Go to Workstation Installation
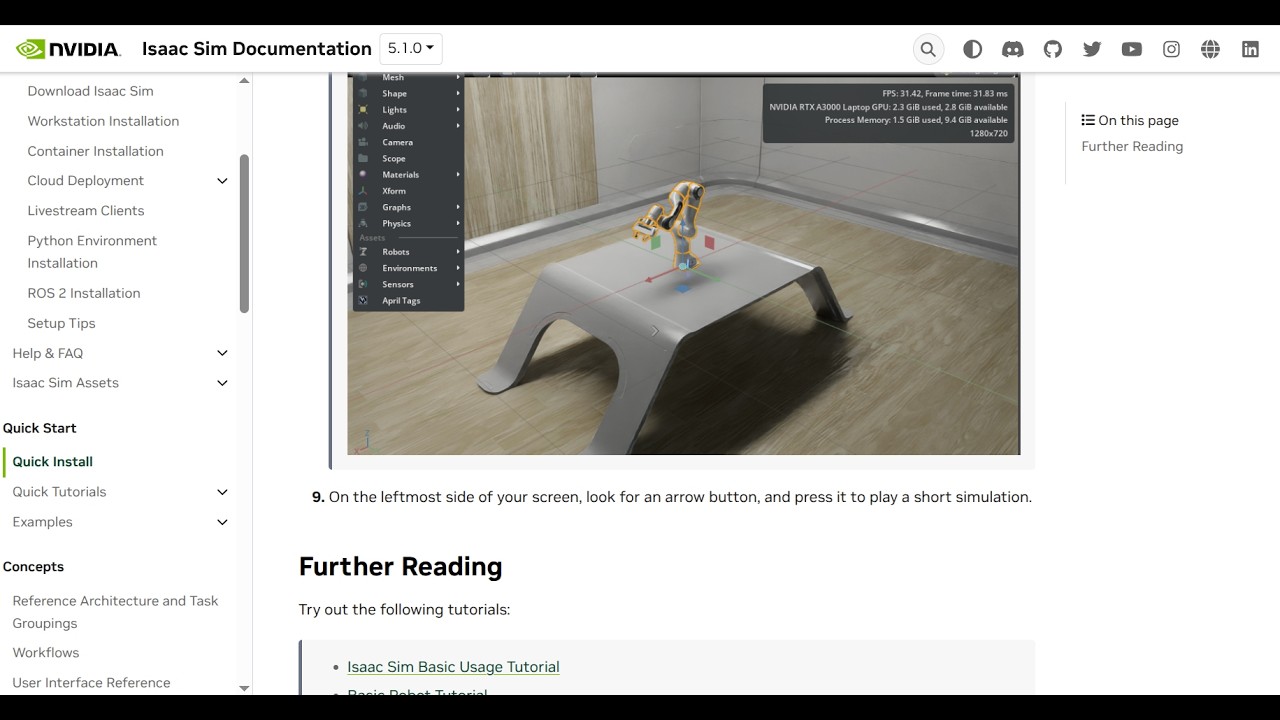Image resolution: width=1280 pixels, height=720 pixels. (x=104, y=121)
